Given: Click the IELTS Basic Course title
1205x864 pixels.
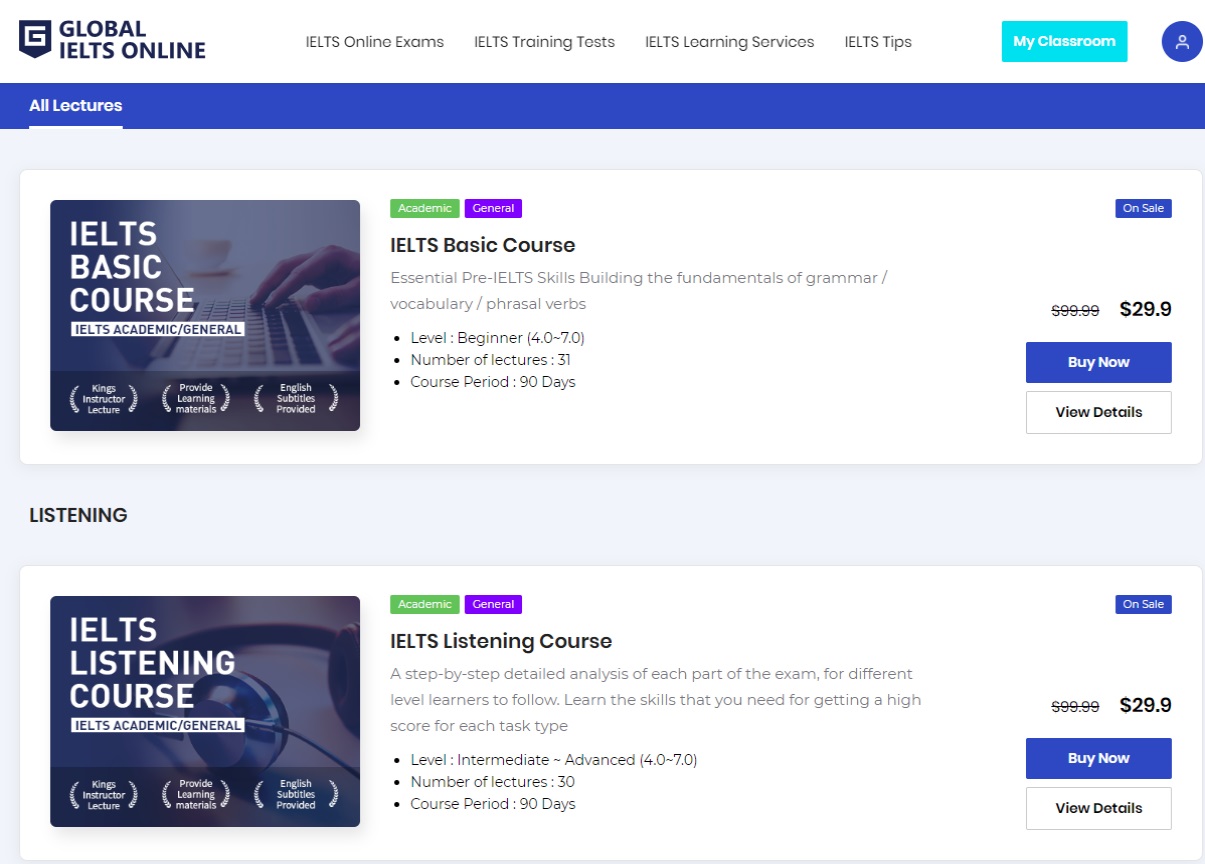Looking at the screenshot, I should coord(483,245).
